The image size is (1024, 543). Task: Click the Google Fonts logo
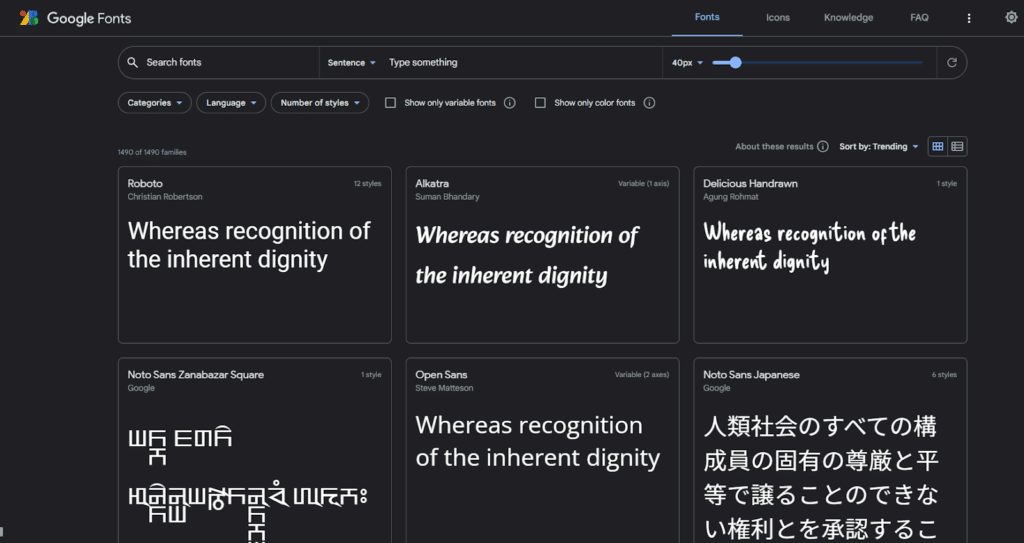(75, 18)
